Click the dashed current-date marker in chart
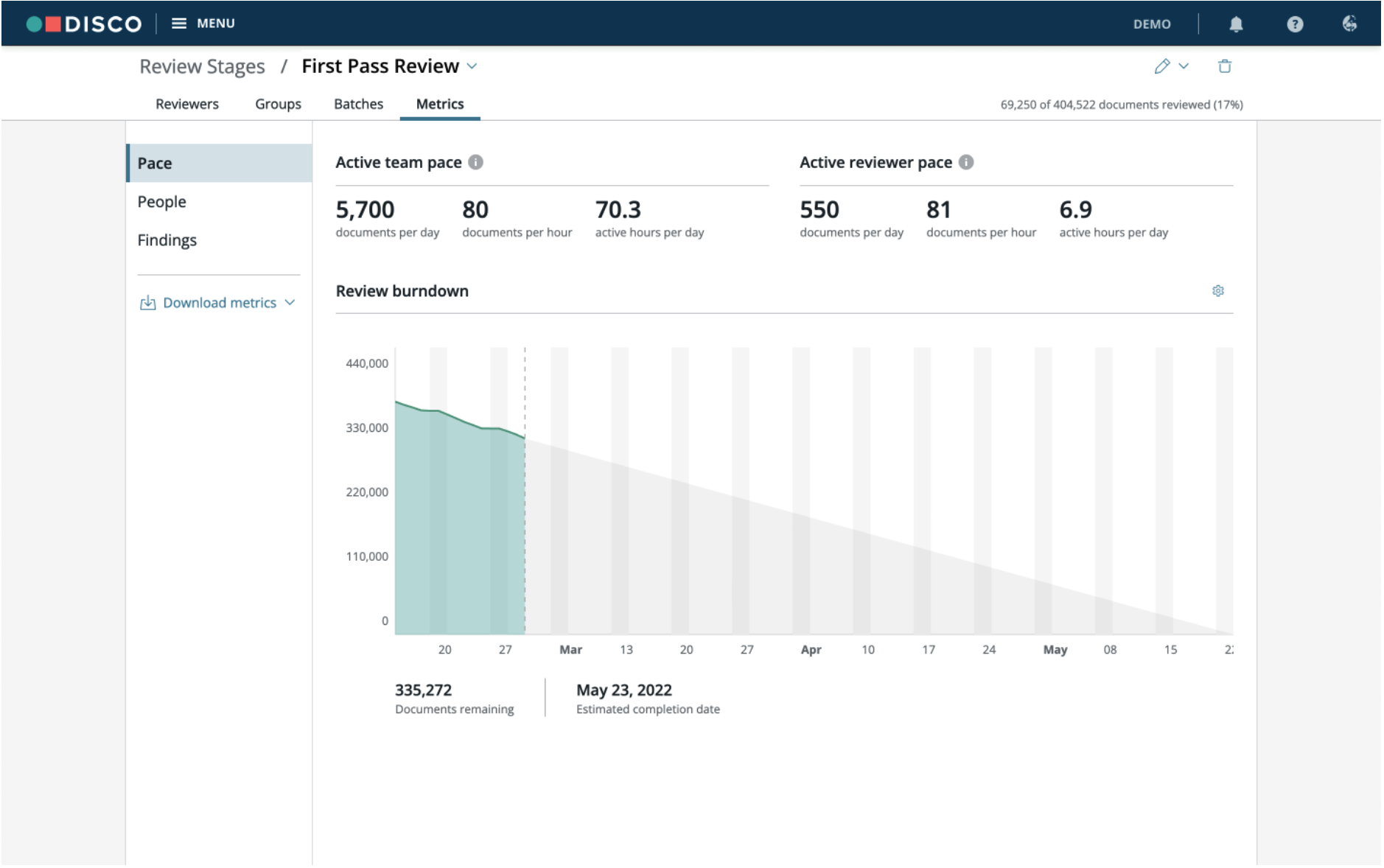 [x=525, y=490]
